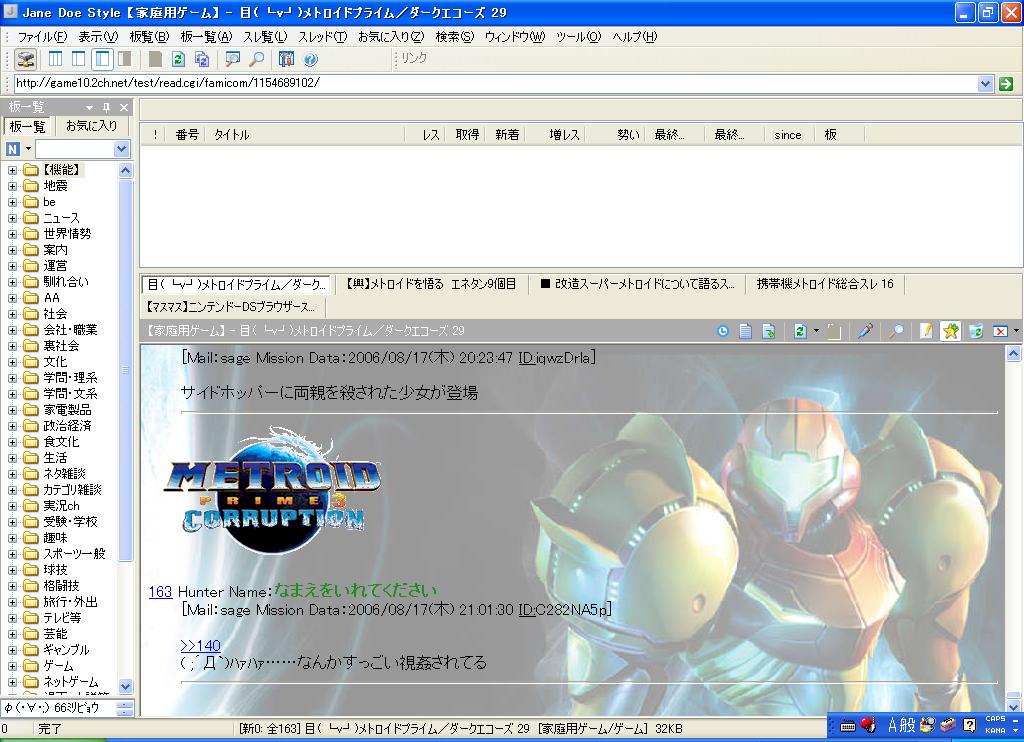
Task: Select the 実況ch tree folder
Action: 61,506
